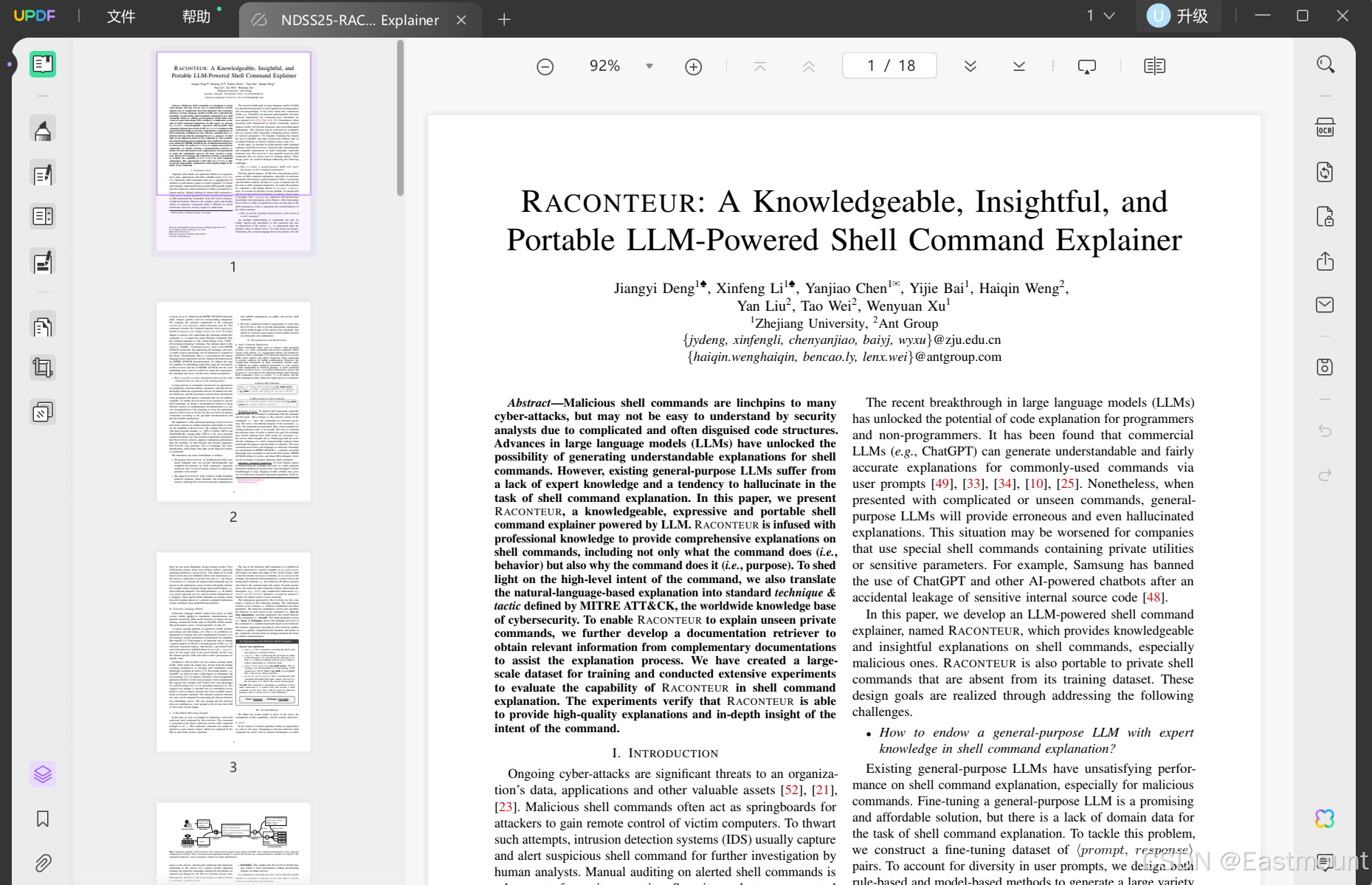Viewport: 1372px width, 885px height.
Task: Click the zju.edu.cn email address line
Action: pyautogui.click(x=842, y=340)
